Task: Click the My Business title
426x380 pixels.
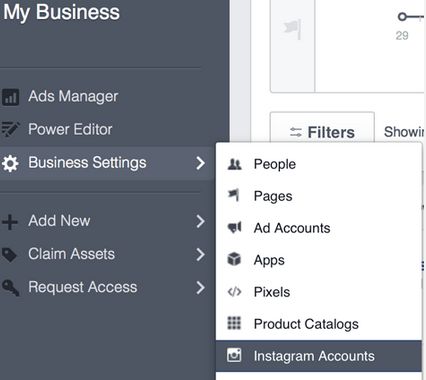Action: click(61, 13)
